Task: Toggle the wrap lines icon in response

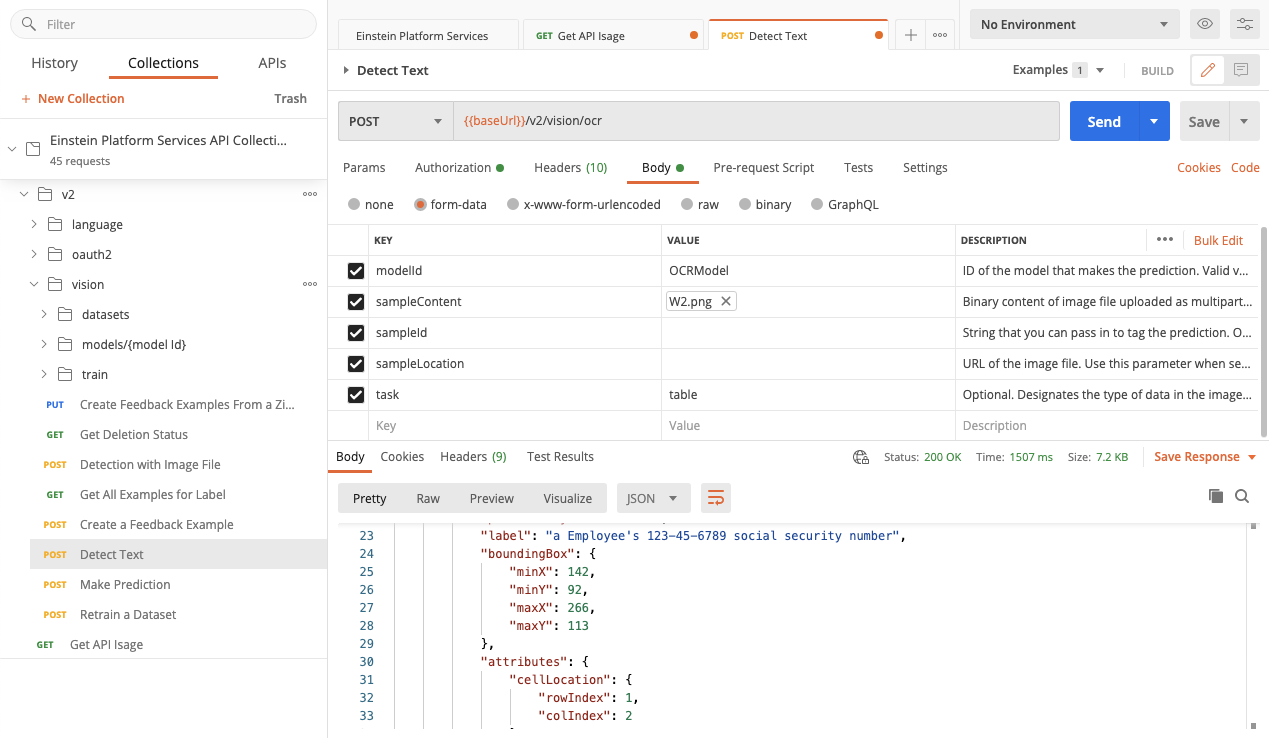Action: tap(715, 497)
